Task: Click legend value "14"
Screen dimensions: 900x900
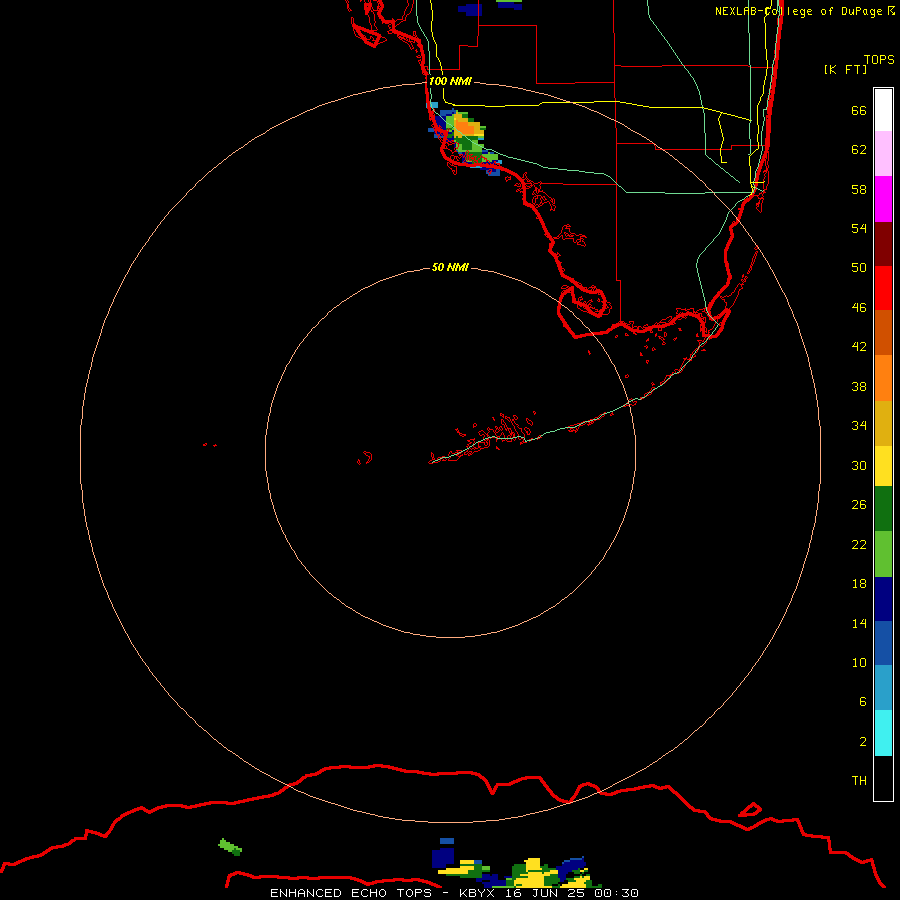Action: point(859,624)
